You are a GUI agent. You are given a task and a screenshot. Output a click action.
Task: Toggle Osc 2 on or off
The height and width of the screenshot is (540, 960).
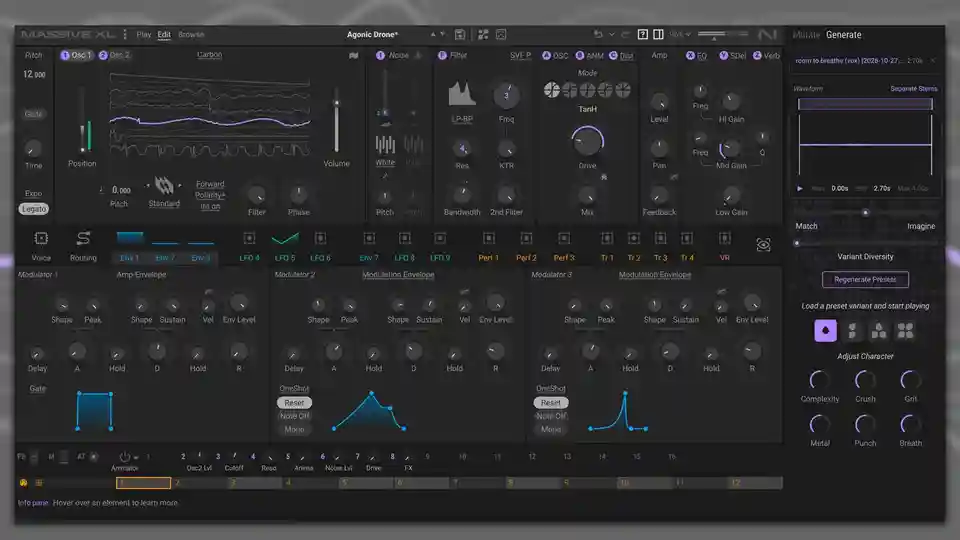[x=103, y=55]
